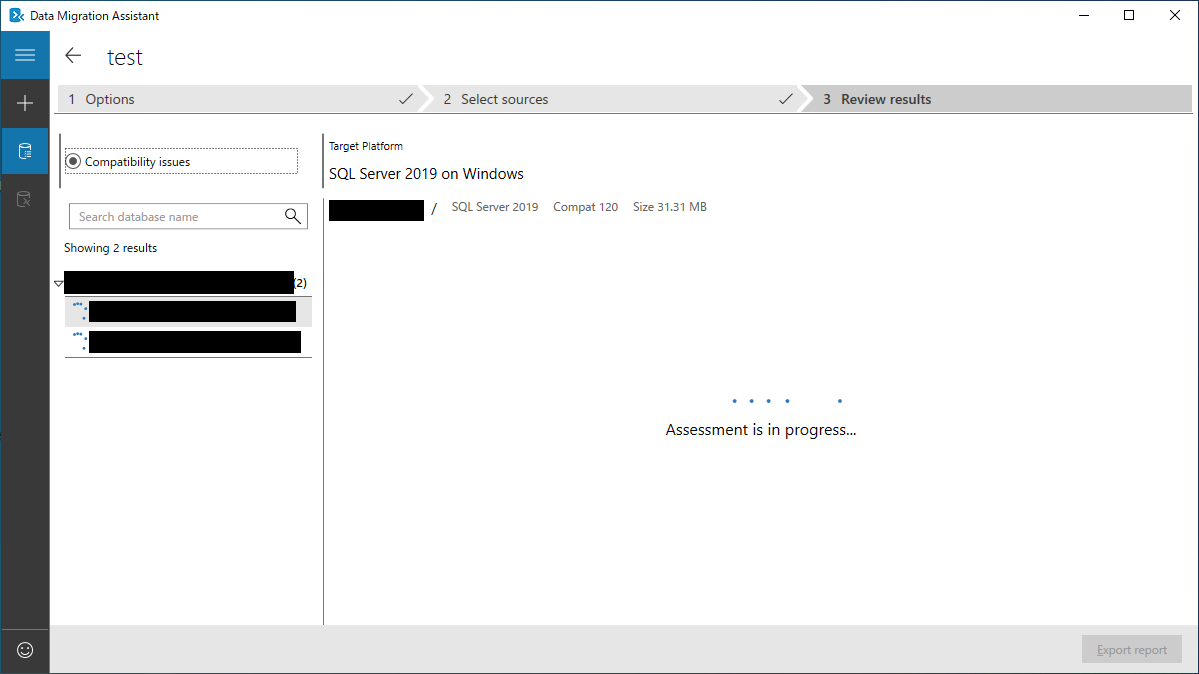Select the second redacted database row
The width and height of the screenshot is (1199, 674).
coord(188,342)
